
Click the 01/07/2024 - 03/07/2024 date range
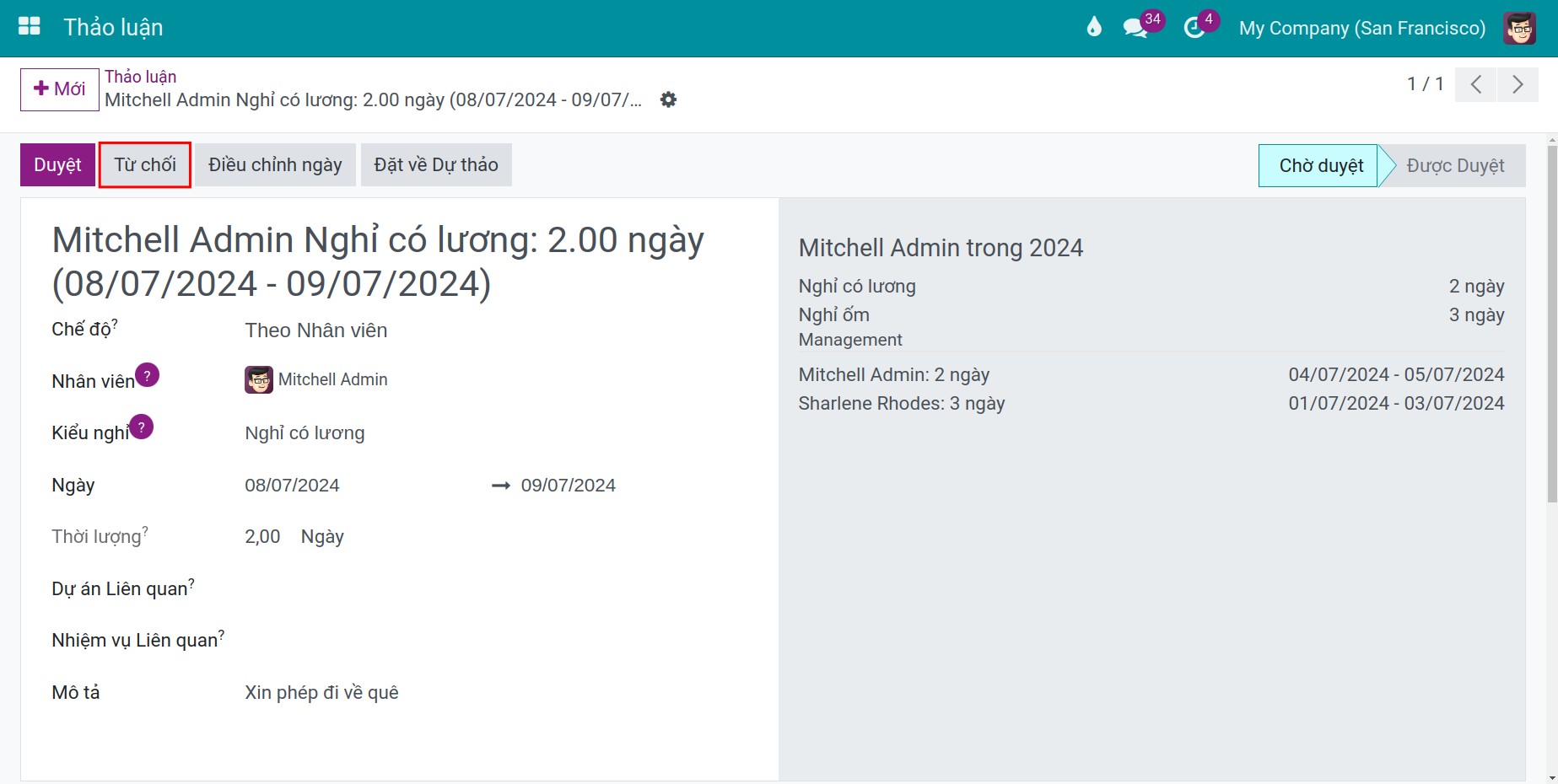1396,404
